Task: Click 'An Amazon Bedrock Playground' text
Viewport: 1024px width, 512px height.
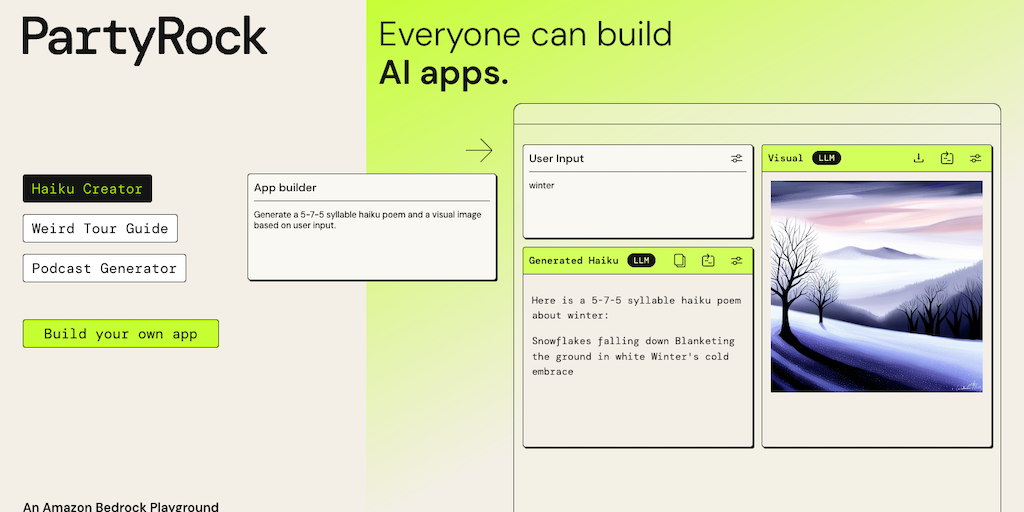Action: (121, 507)
